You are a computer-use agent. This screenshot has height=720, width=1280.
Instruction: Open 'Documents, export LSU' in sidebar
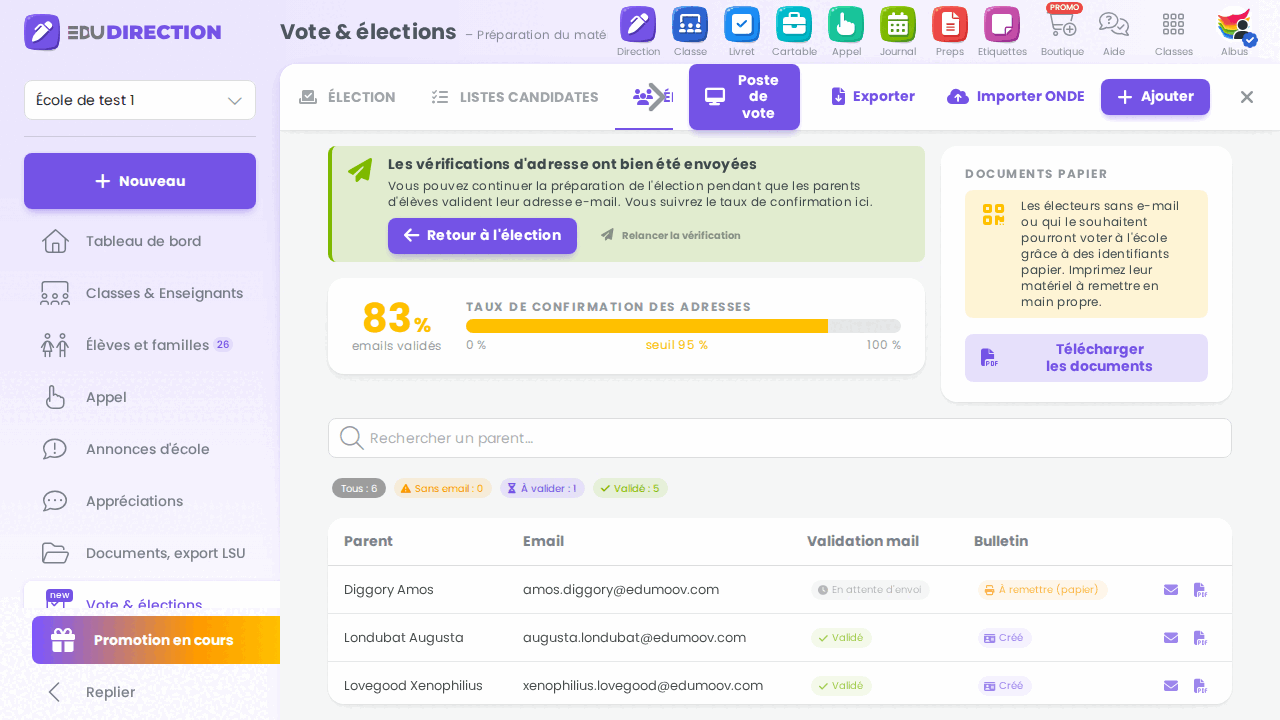(x=140, y=553)
